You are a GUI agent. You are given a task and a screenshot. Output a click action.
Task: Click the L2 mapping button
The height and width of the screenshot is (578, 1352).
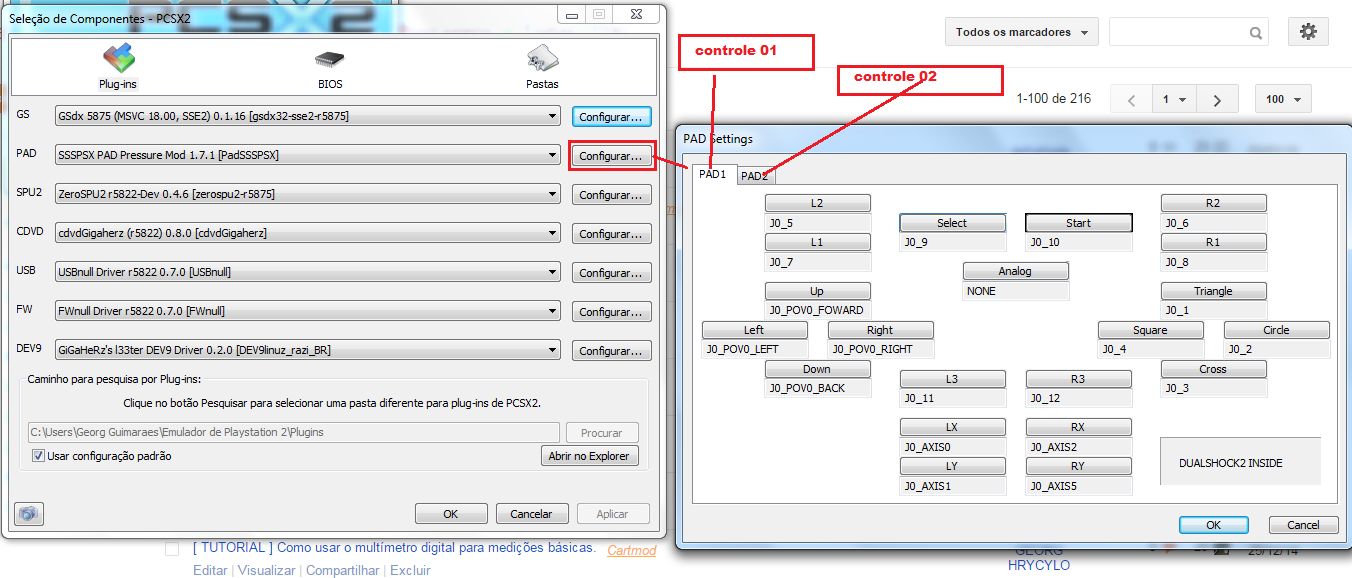(x=818, y=203)
